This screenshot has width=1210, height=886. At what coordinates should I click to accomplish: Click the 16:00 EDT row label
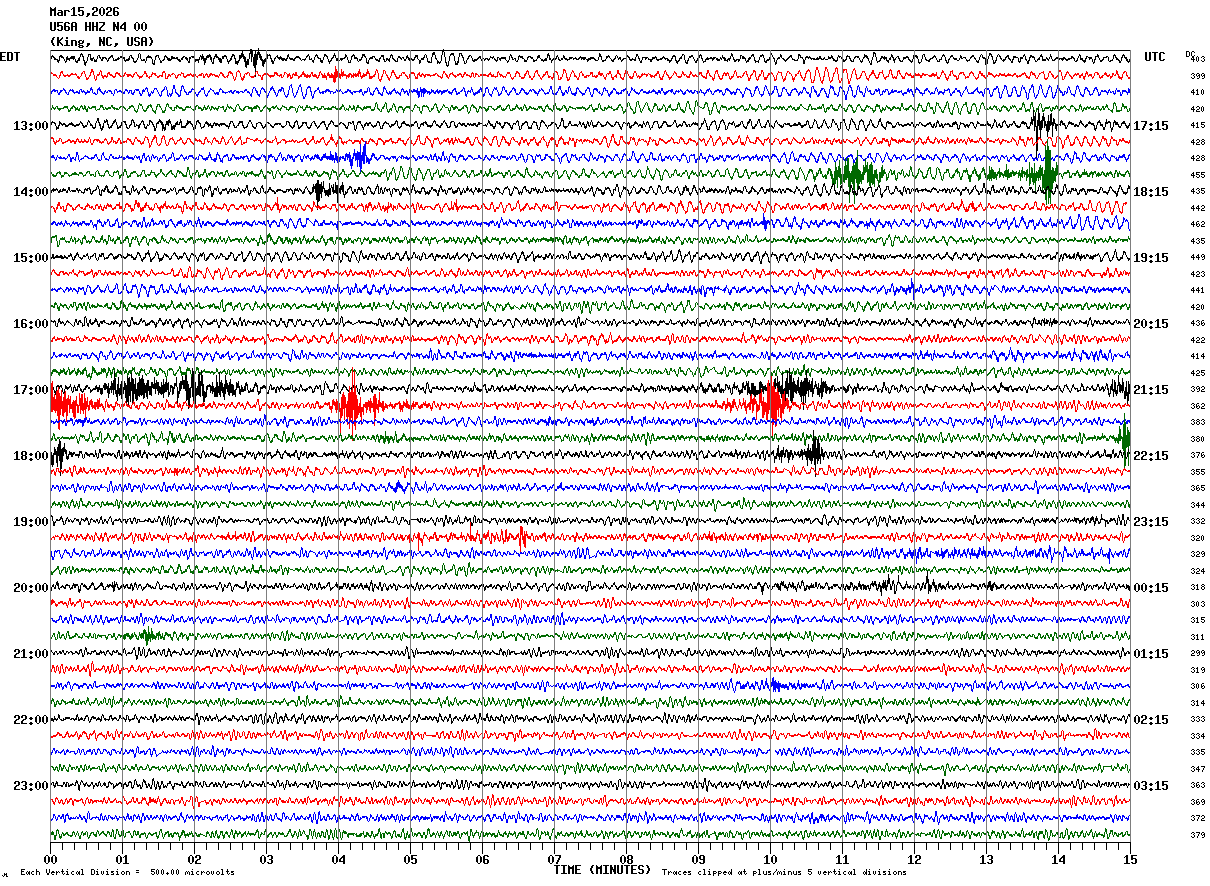click(30, 324)
